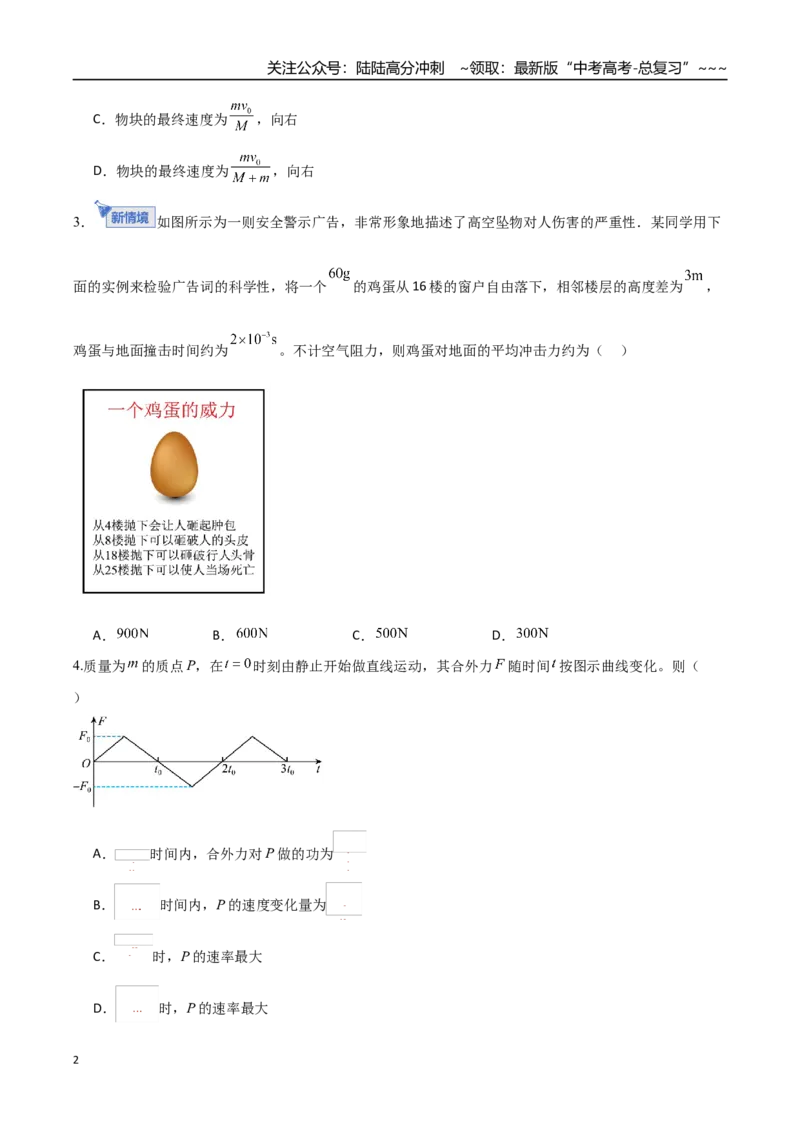Select the poster line starting 从25楼抛下
Image resolution: width=800 pixels, height=1132 pixels.
(173, 570)
